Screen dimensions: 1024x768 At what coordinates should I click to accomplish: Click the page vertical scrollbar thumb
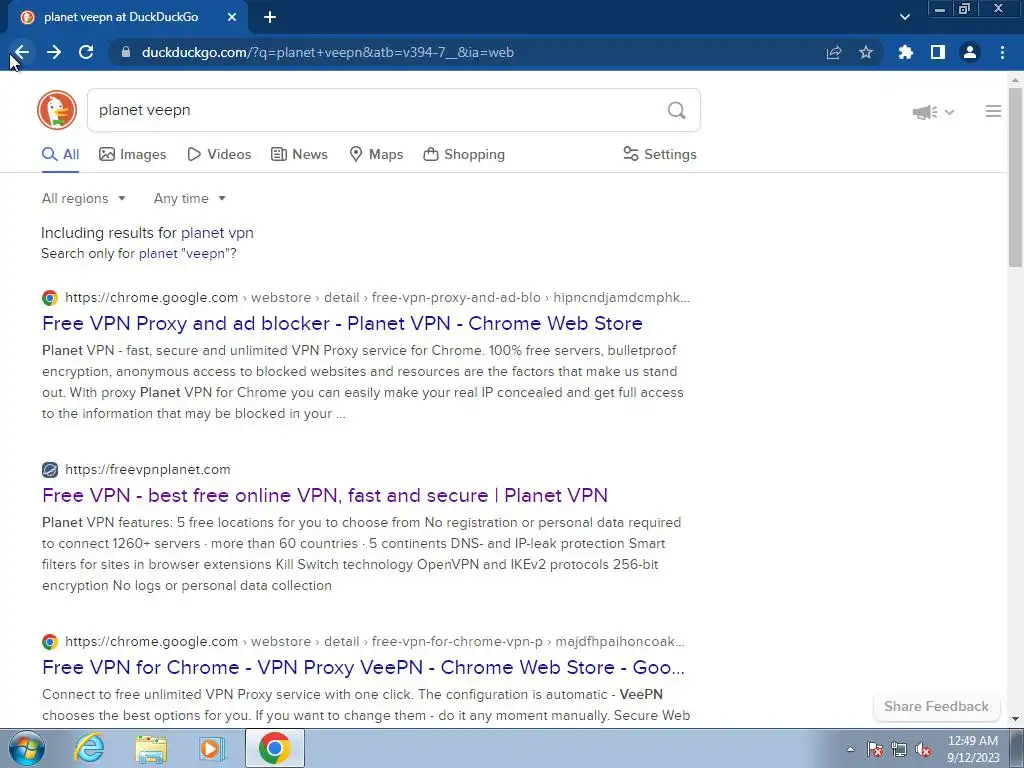[1015, 176]
